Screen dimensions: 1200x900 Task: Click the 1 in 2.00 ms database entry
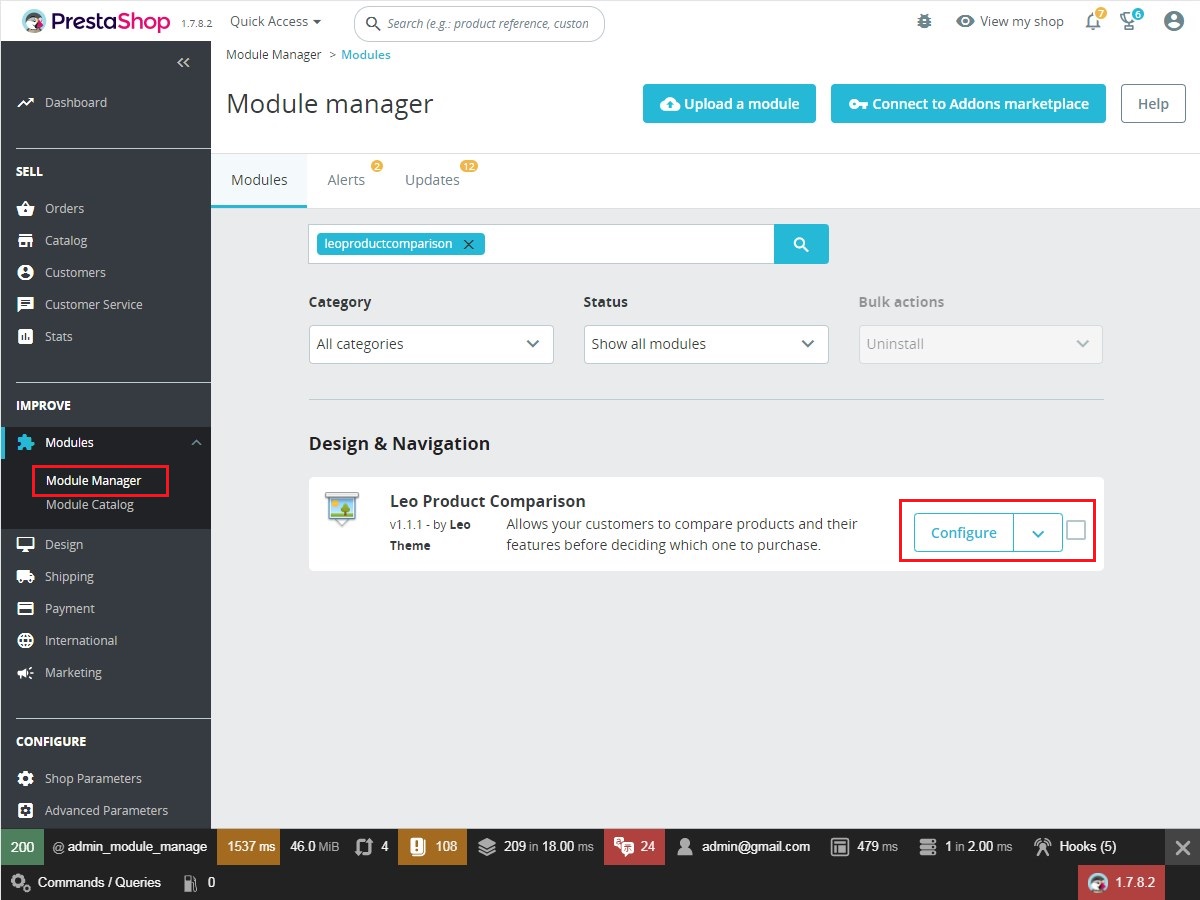tap(966, 847)
